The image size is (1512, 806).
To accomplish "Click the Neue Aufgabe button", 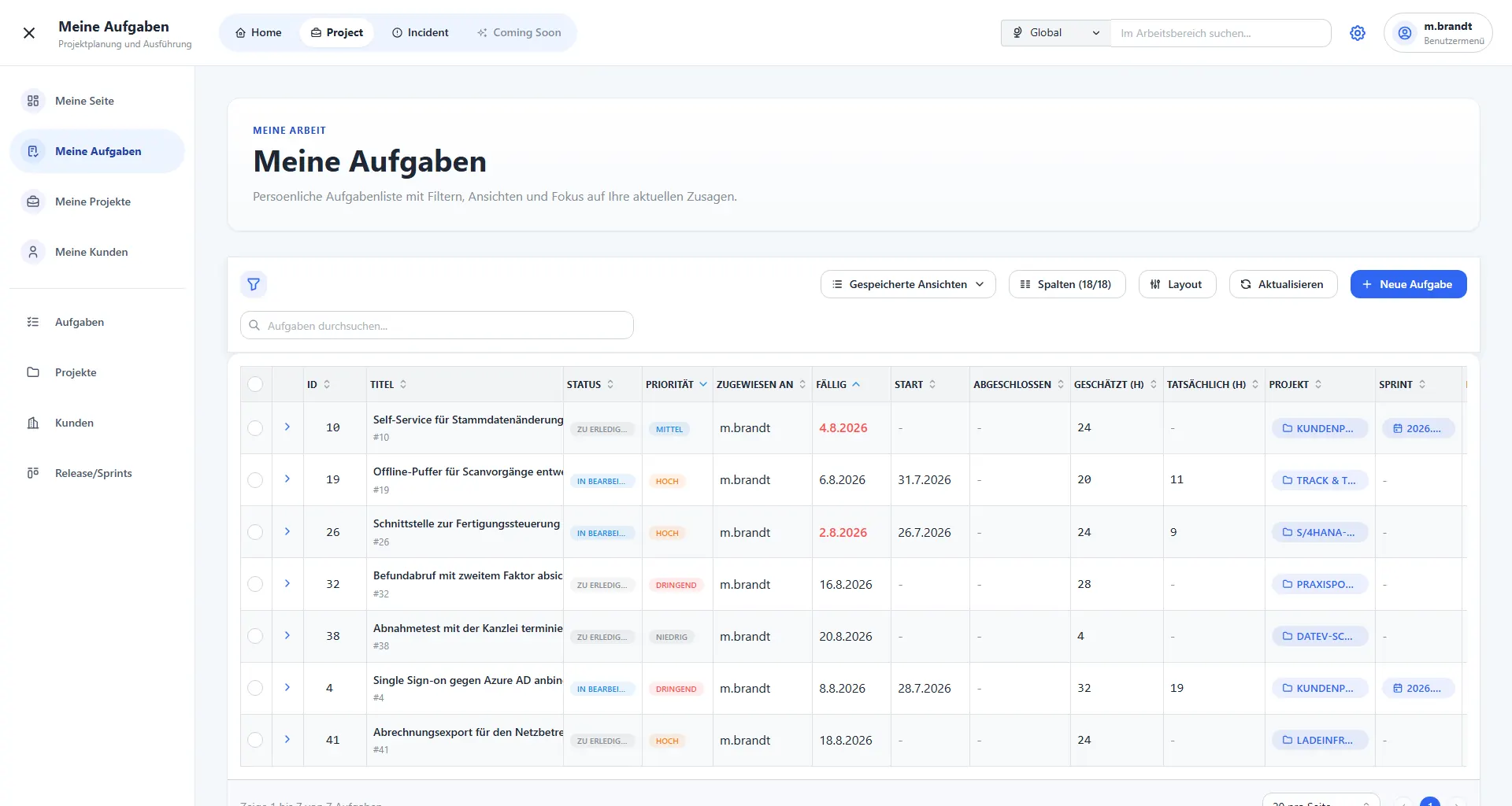I will tap(1408, 284).
